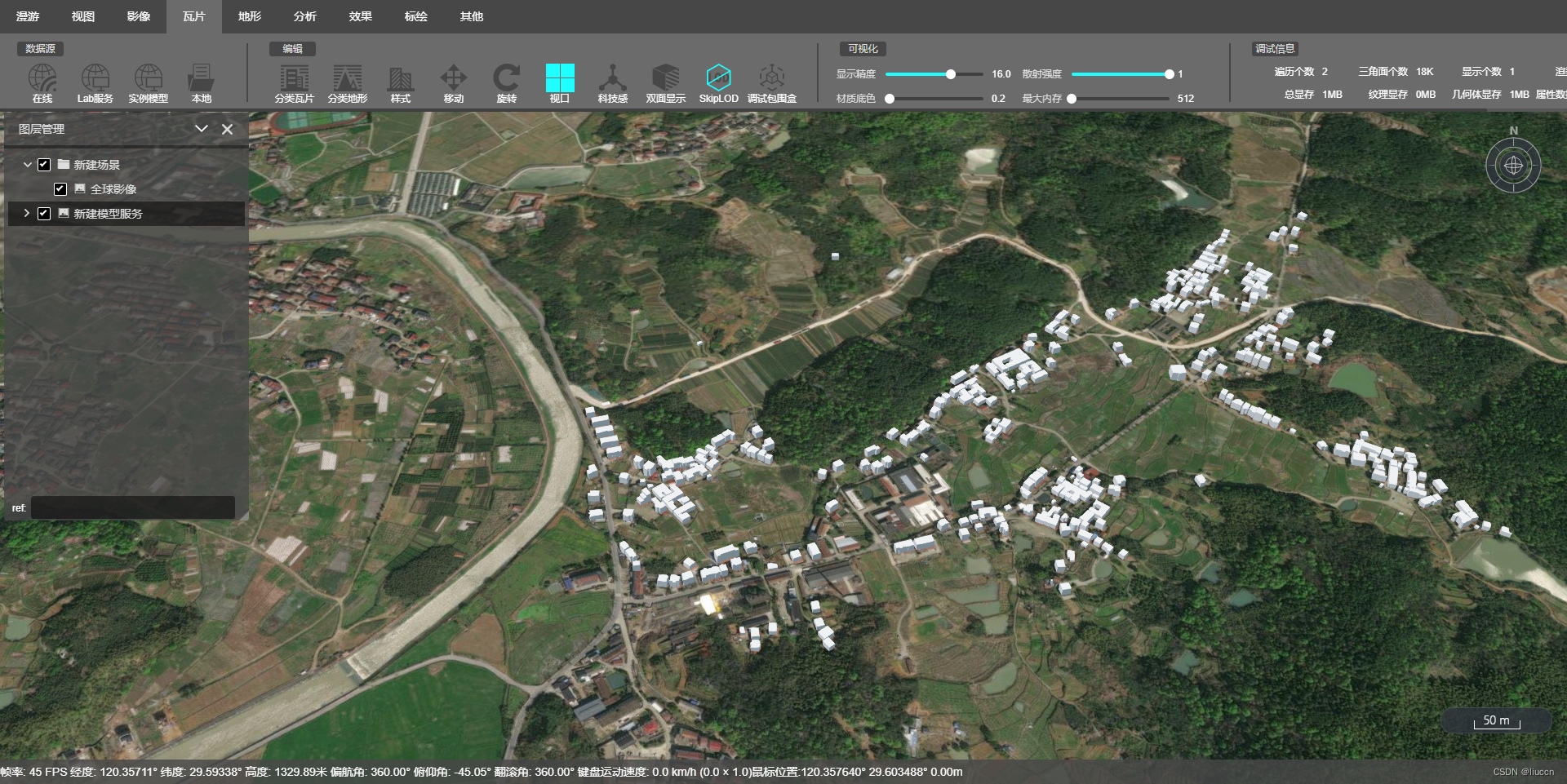Switch to the 瓦片 tab

194,16
